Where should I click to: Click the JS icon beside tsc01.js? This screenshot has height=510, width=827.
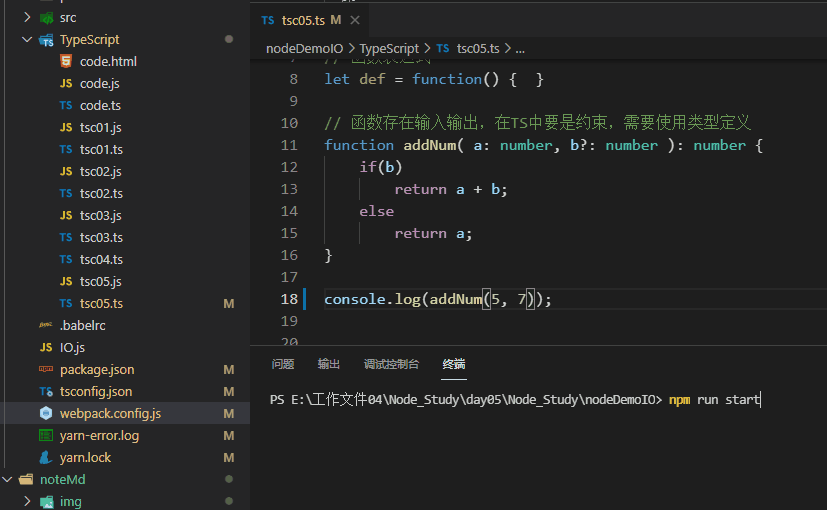coord(66,128)
